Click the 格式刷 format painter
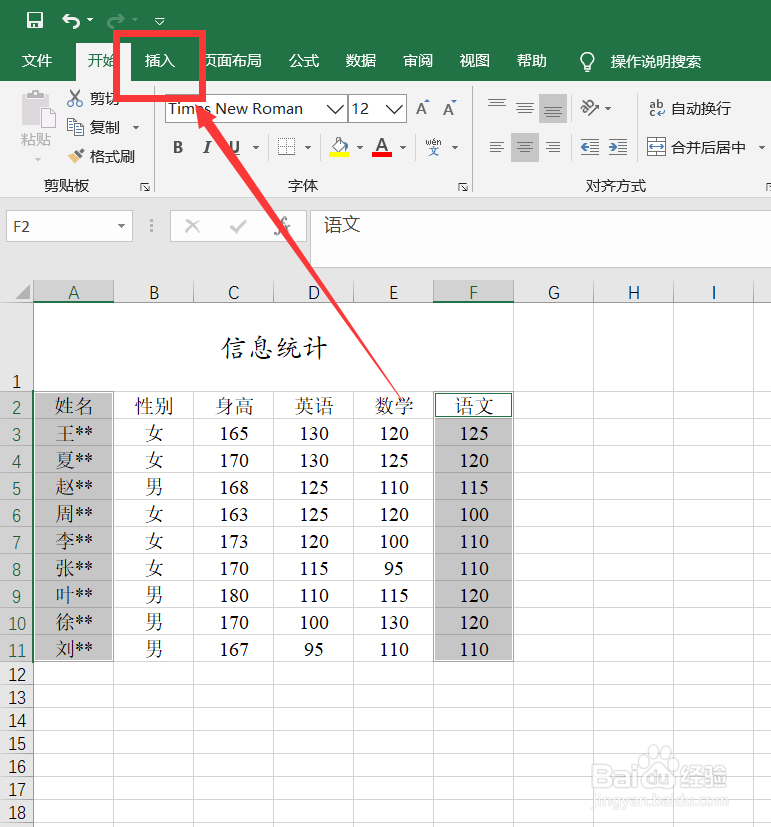Viewport: 771px width, 827px height. 101,156
